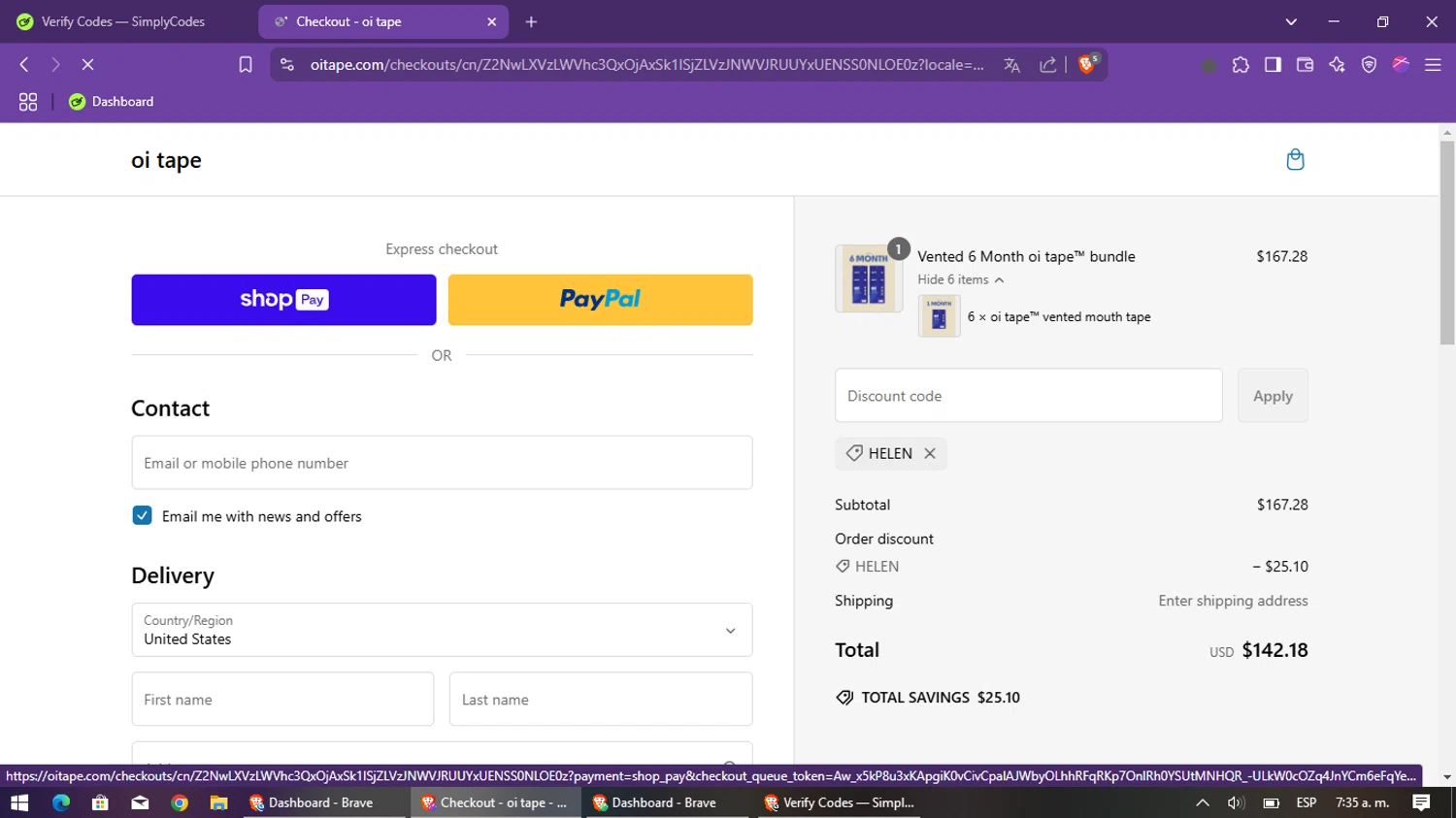Show hidden system tray icons
The image size is (1456, 818).
coord(1202,802)
